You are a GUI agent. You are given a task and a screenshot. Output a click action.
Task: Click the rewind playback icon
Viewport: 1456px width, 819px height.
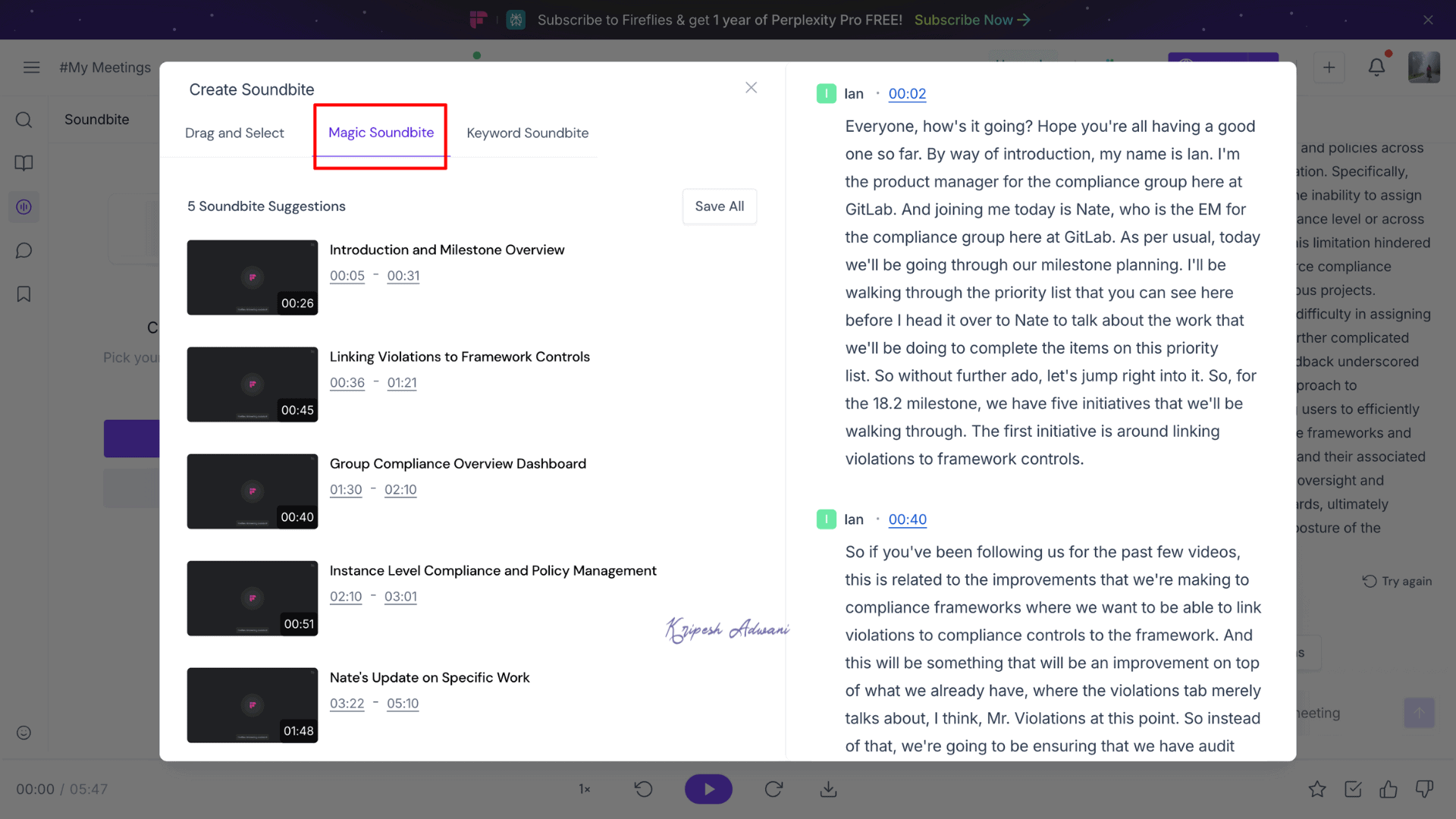(x=643, y=789)
